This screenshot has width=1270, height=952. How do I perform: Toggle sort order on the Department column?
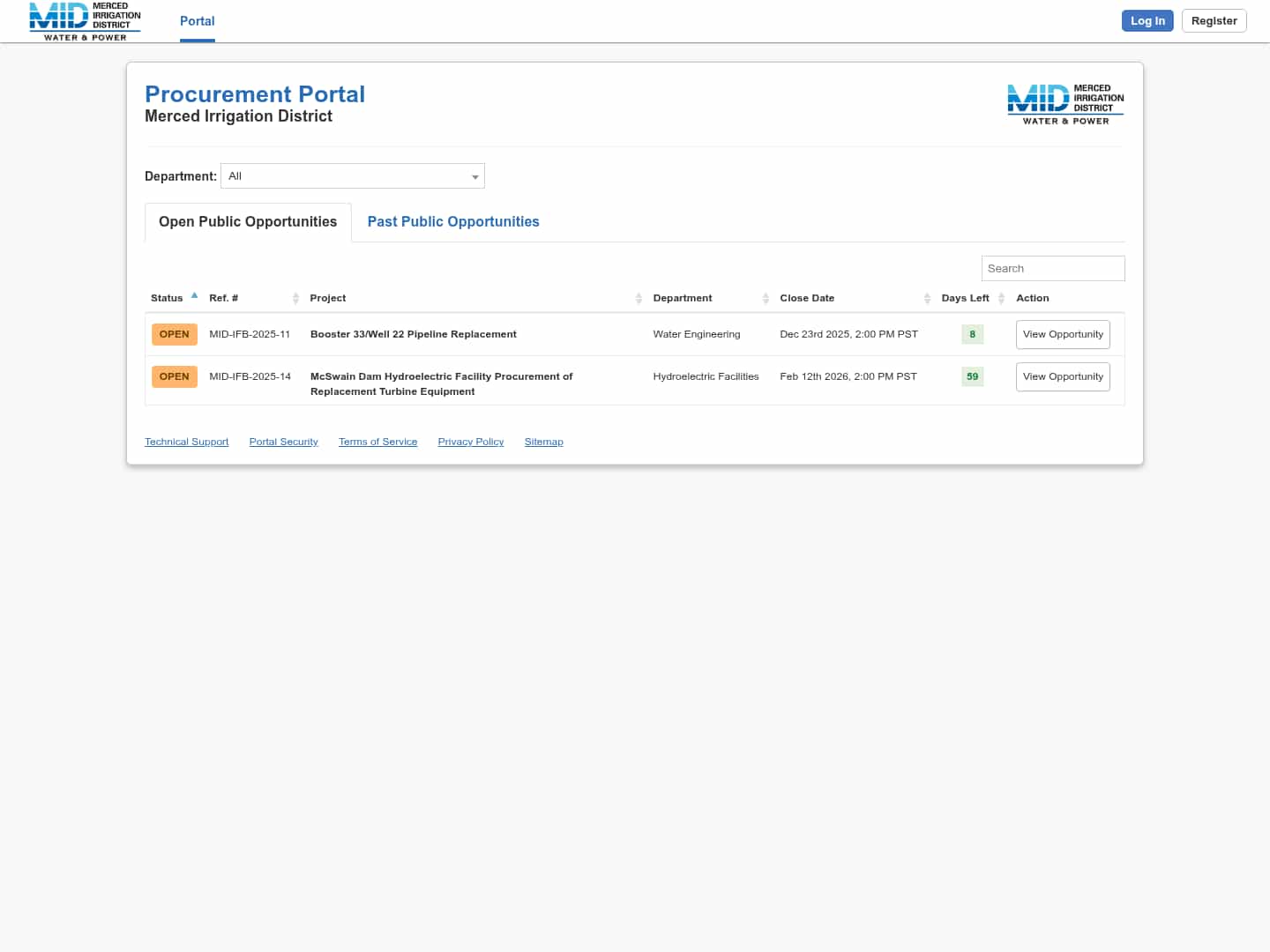coord(765,298)
